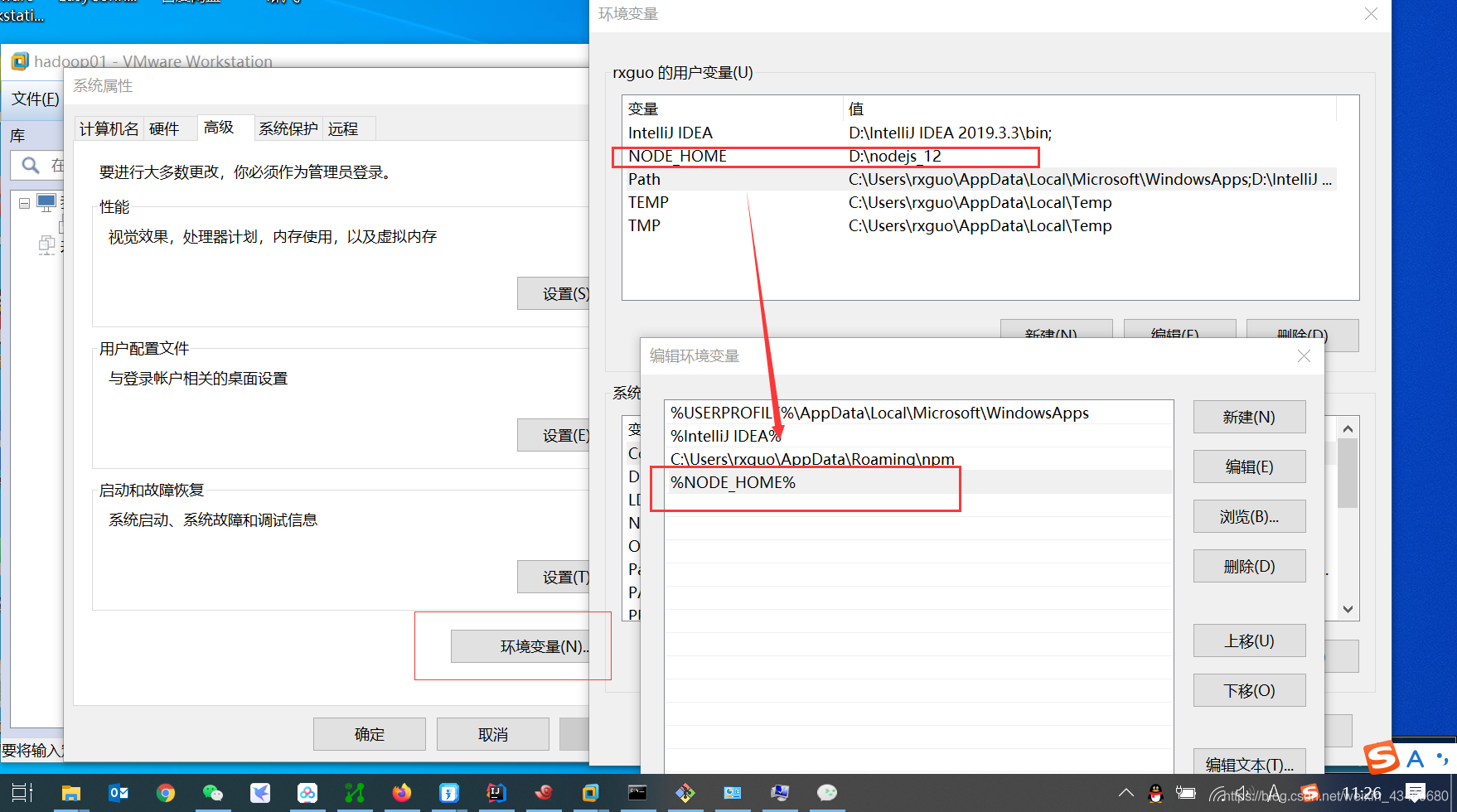1457x812 pixels.
Task: Open the red swirl app on taskbar
Action: tap(544, 793)
